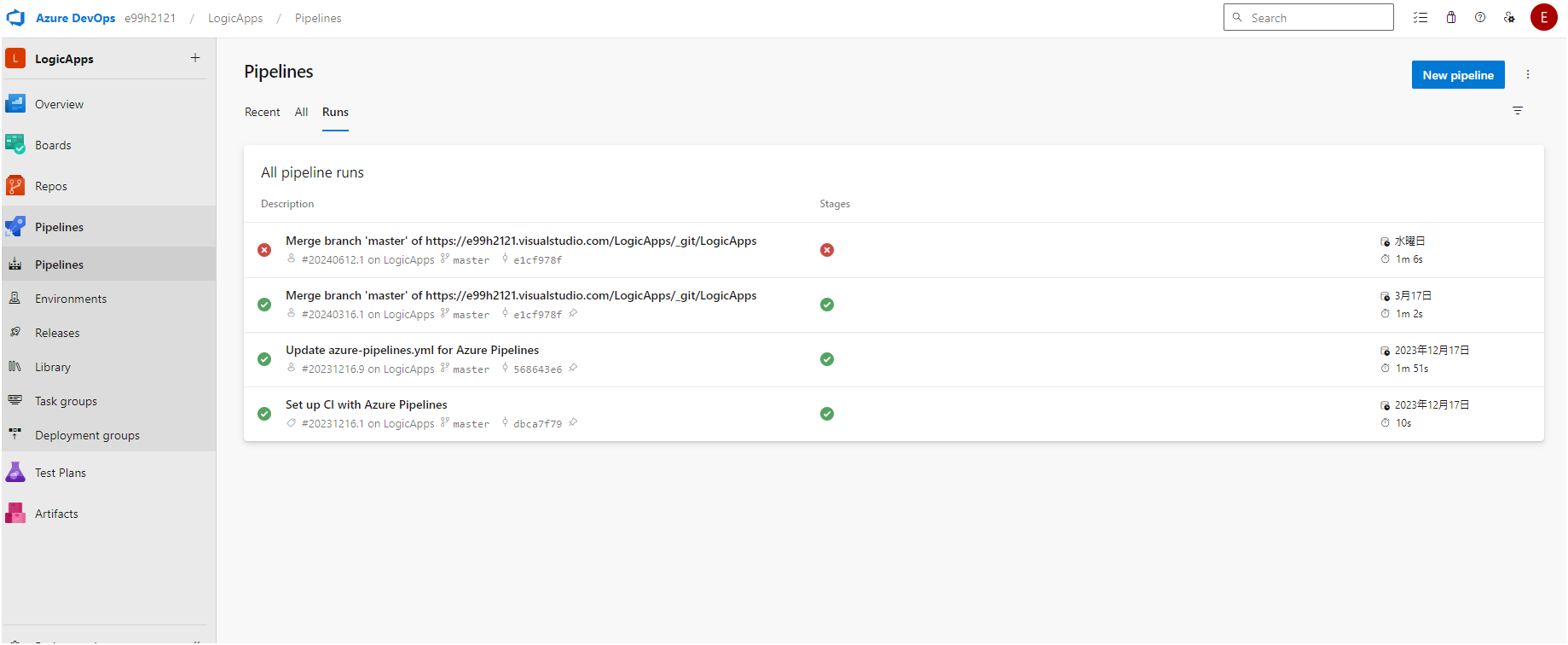Image resolution: width=1568 pixels, height=645 pixels.
Task: Open run 'Update azure-pipelines.yml for Azure Pipelines'
Action: pos(412,350)
